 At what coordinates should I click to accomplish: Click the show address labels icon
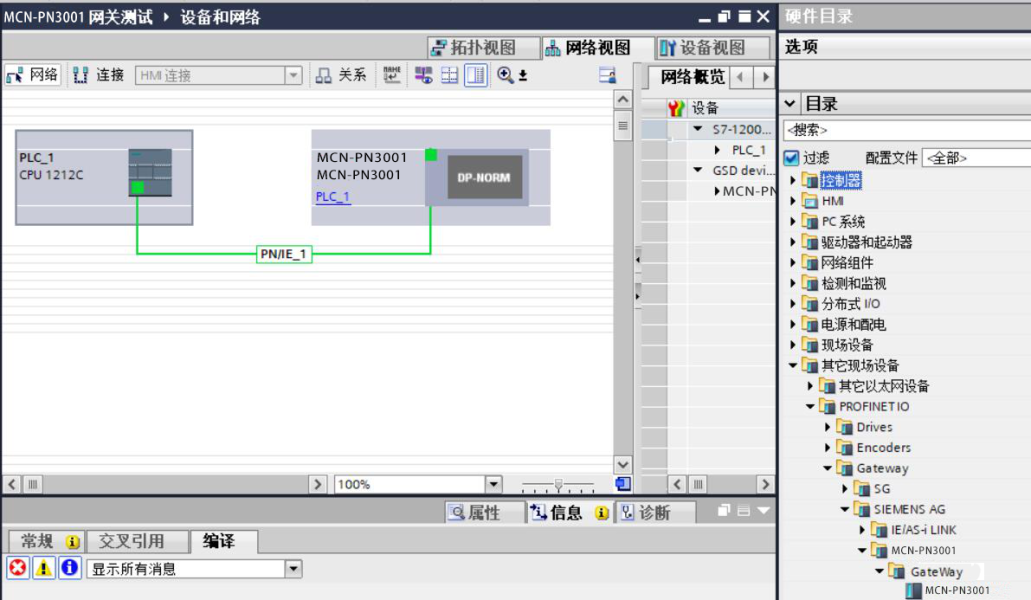[424, 75]
